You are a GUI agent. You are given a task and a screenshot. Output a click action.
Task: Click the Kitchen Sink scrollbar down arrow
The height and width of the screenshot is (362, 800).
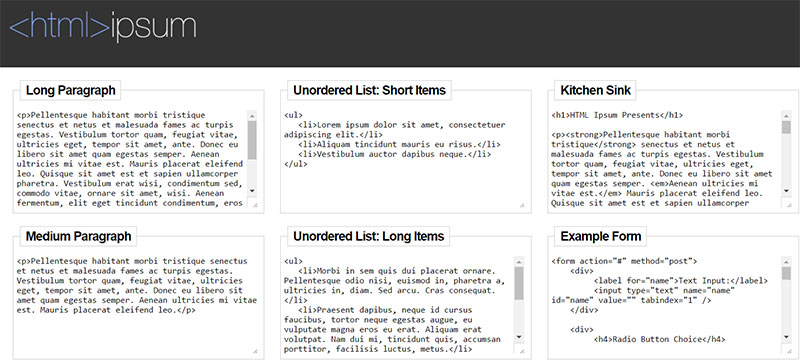[x=786, y=191]
